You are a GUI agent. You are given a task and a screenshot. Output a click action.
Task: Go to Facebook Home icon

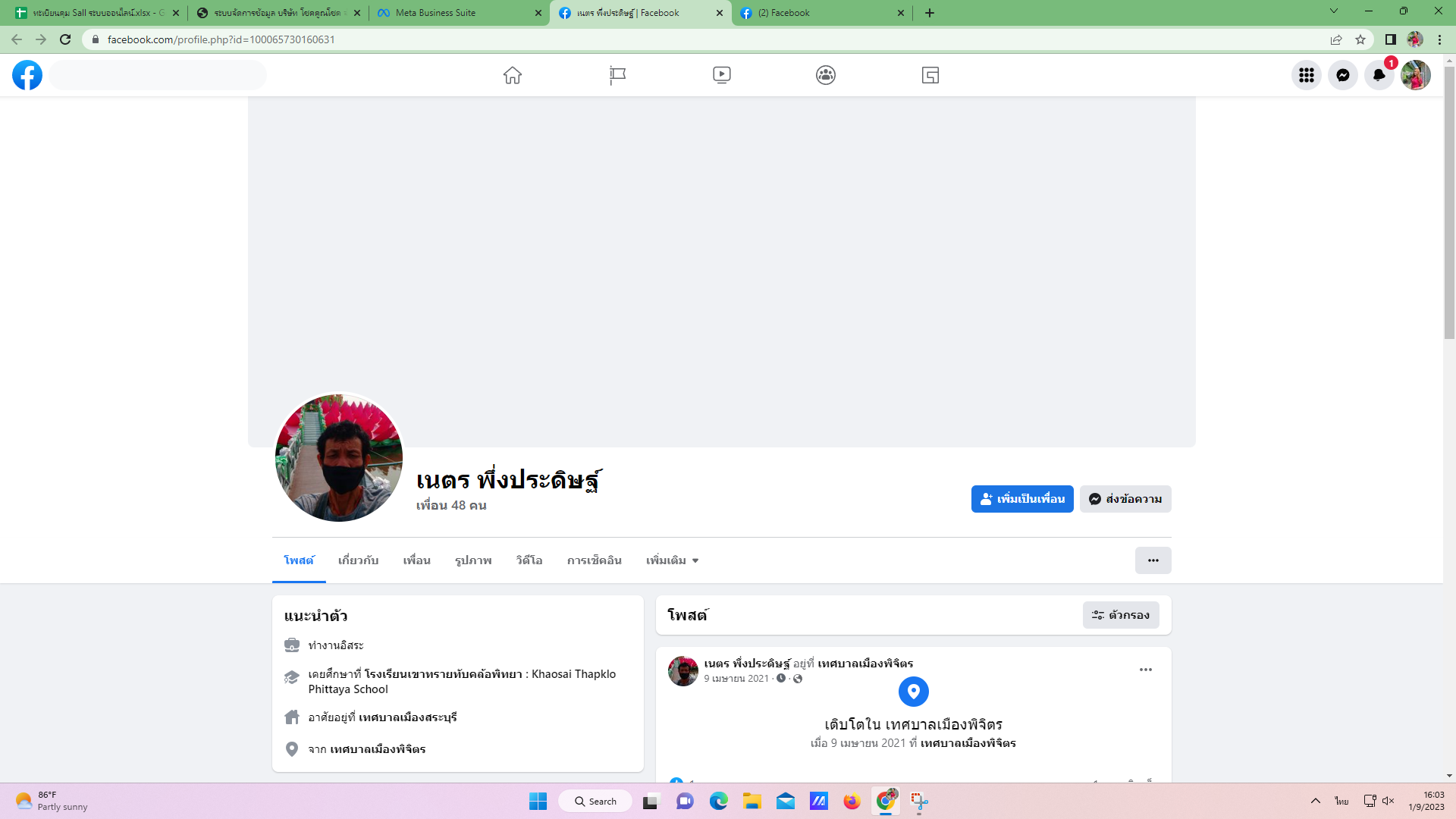(513, 75)
